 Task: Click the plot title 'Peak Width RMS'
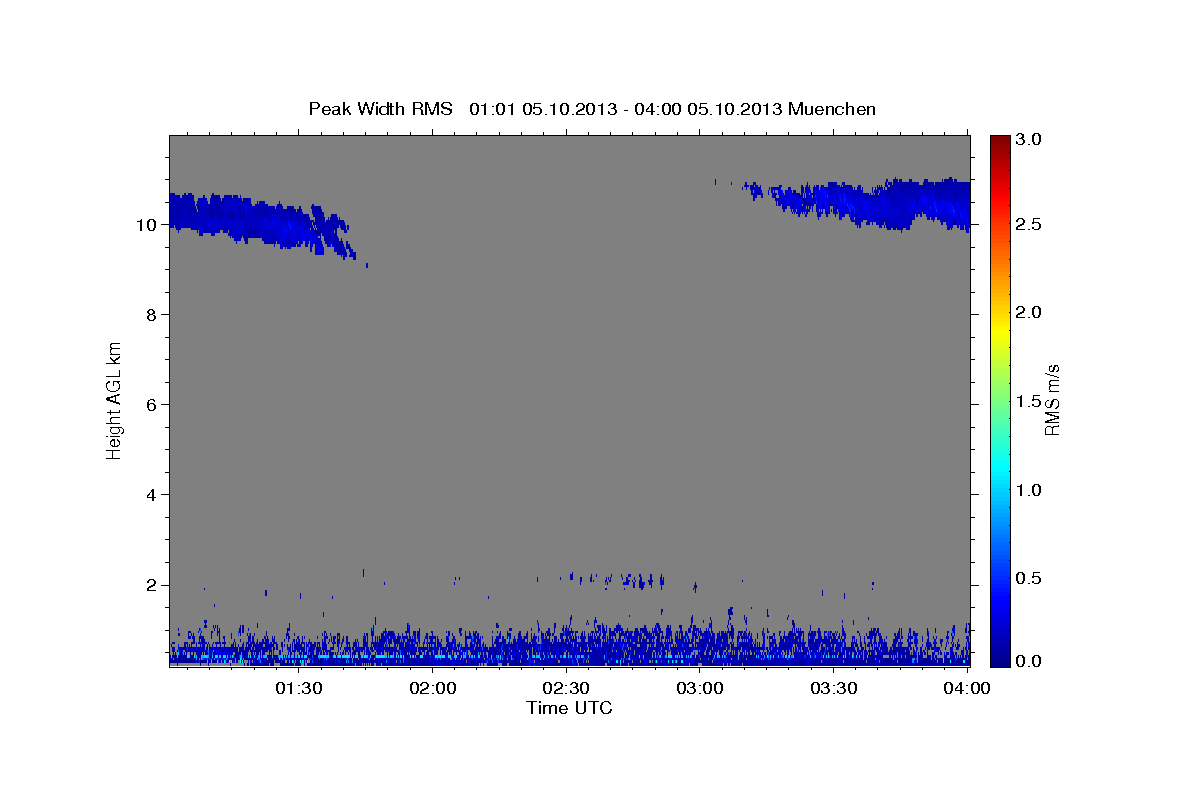(380, 109)
